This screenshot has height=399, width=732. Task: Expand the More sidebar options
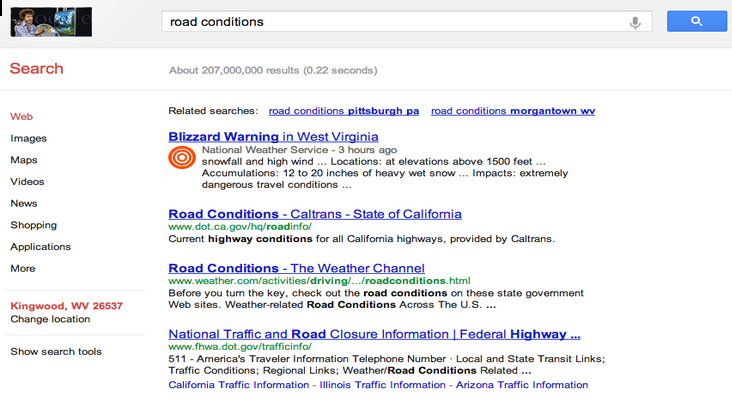(x=23, y=268)
